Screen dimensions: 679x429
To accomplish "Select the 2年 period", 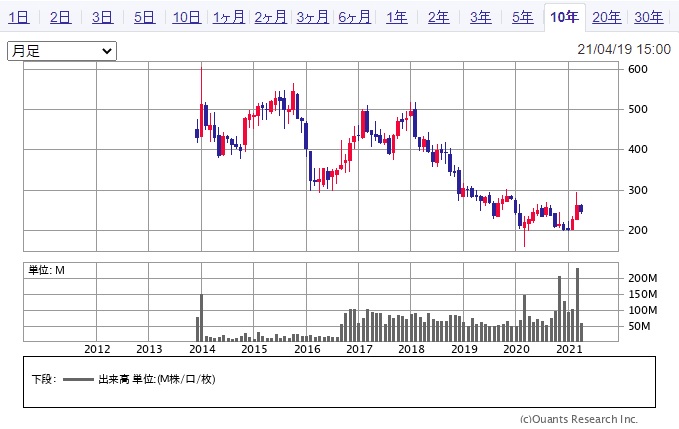I will point(439,17).
